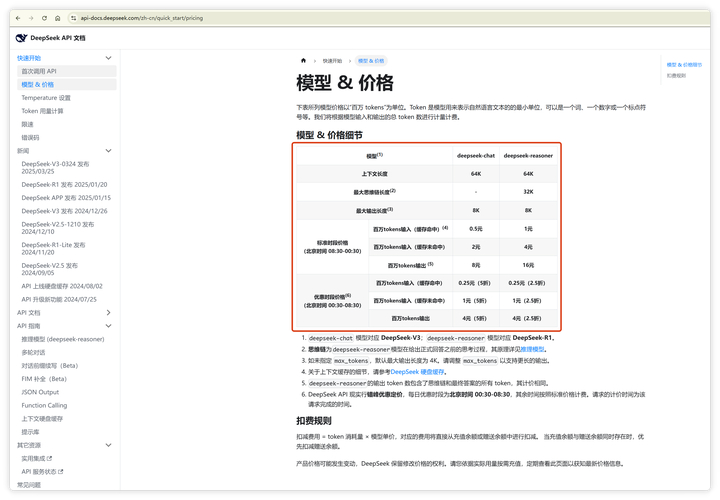
Task: Collapse the 其它资源 section chevron
Action: [108, 445]
